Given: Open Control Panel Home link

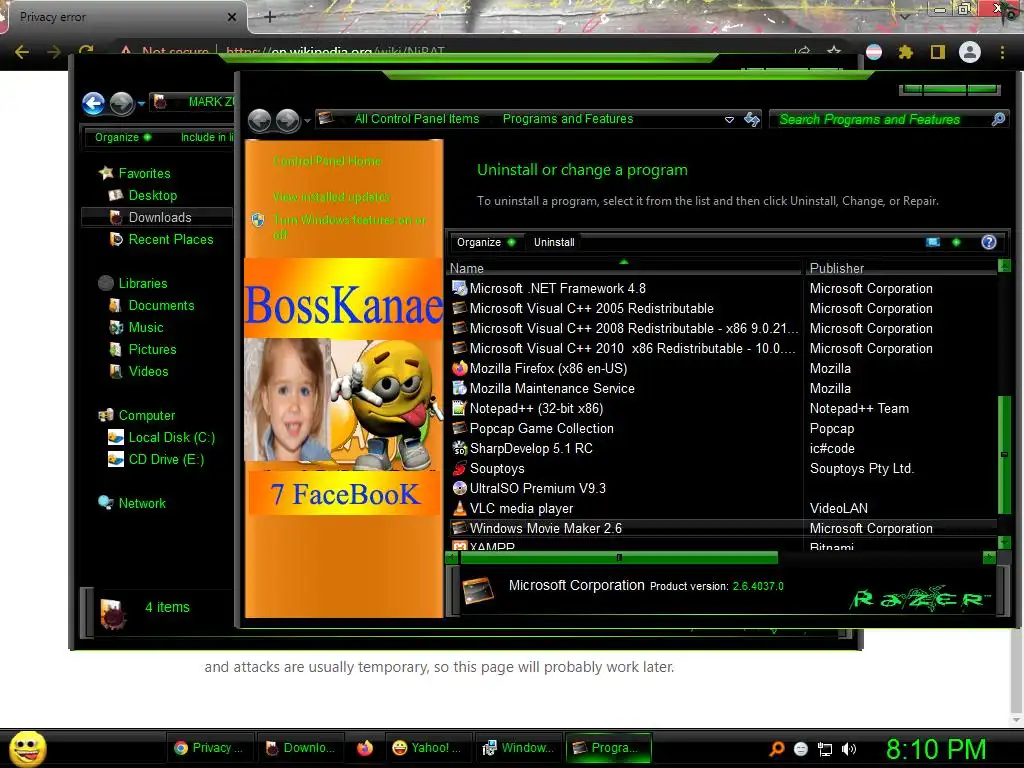Looking at the screenshot, I should pos(327,161).
